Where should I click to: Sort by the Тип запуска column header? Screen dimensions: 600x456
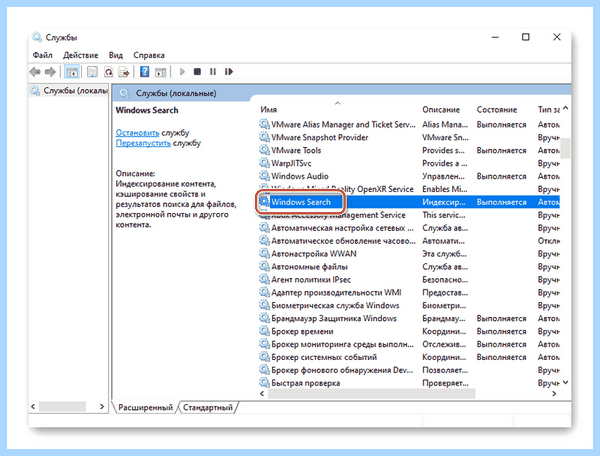(x=548, y=109)
